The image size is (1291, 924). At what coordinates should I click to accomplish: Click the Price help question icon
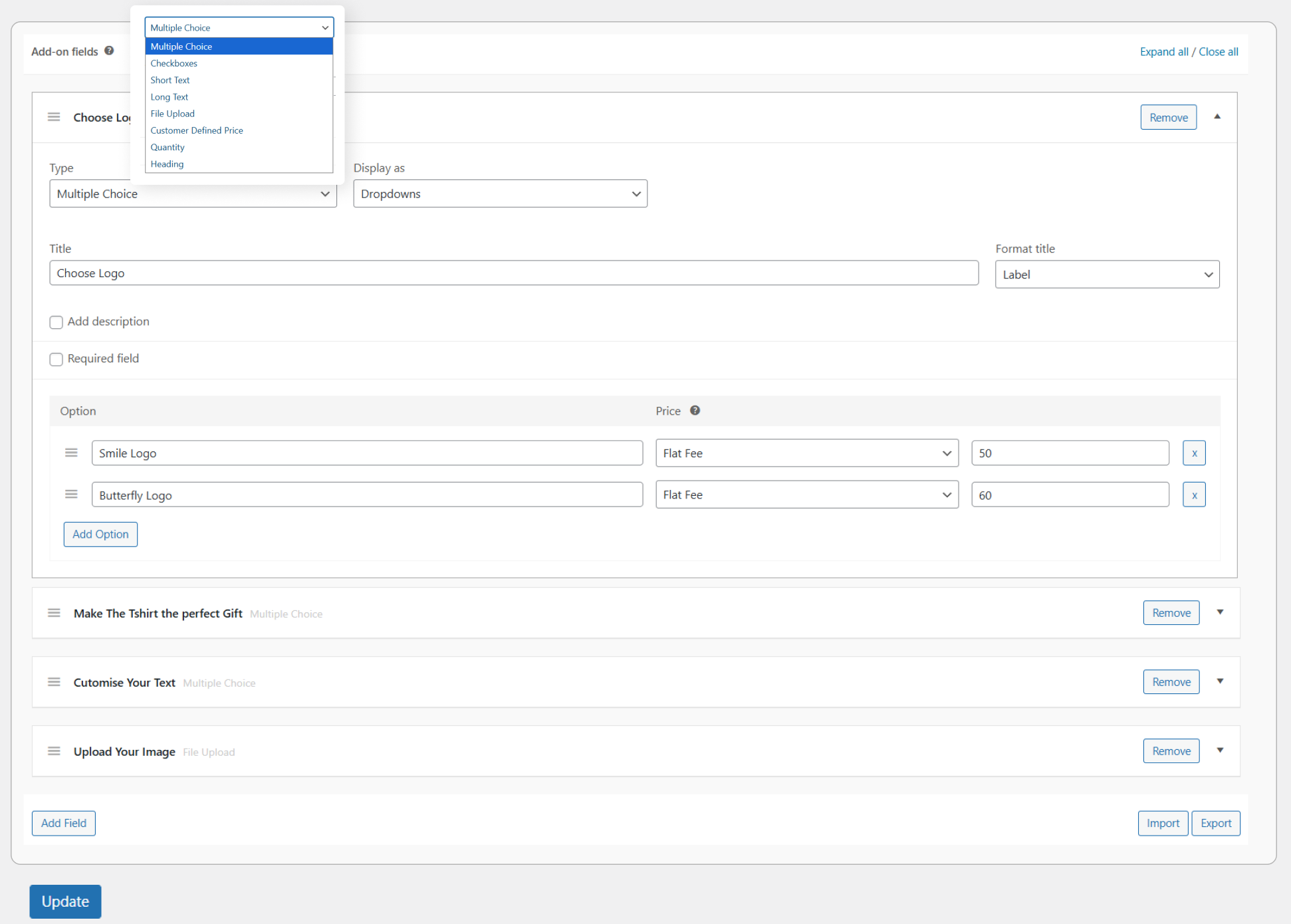click(695, 411)
